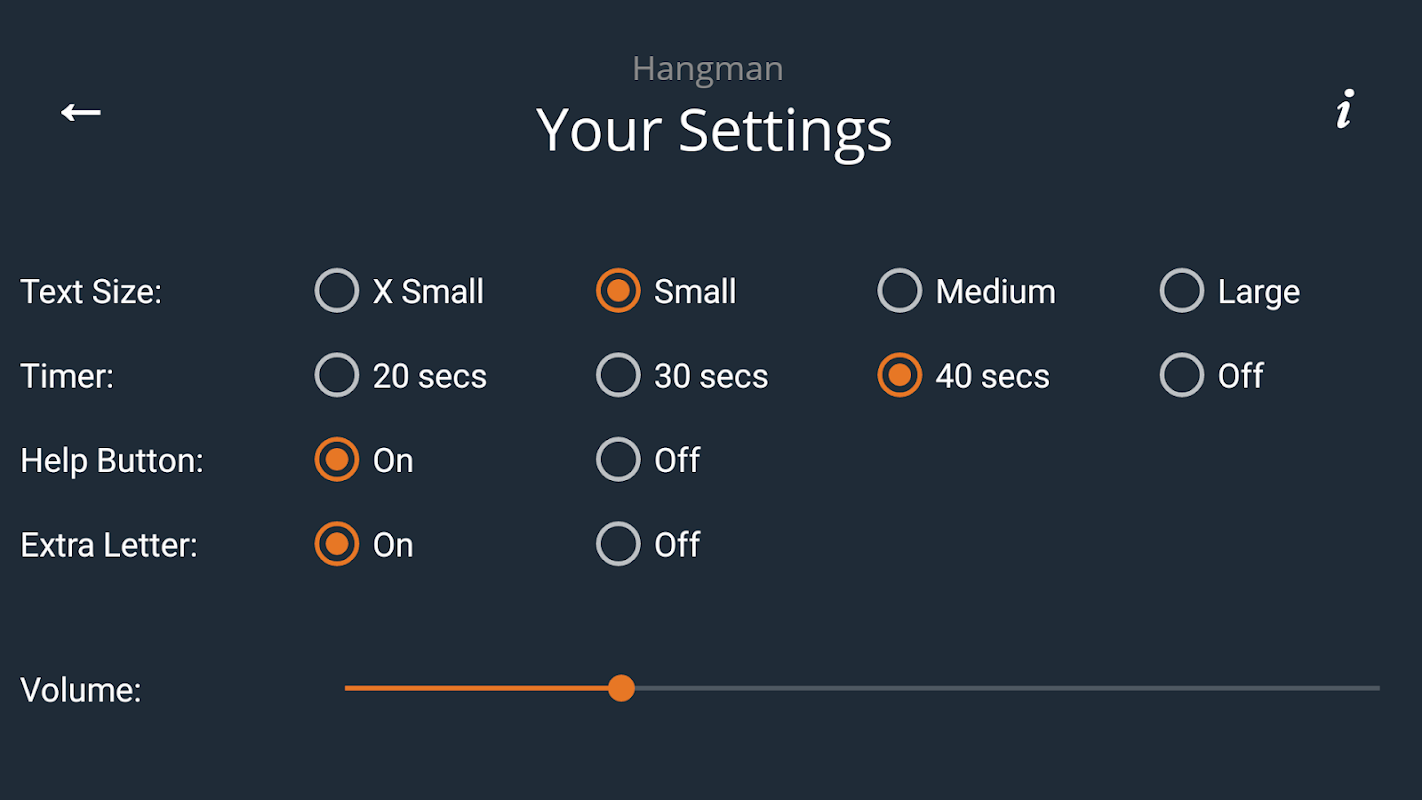Select the 40 secs timer
The image size is (1422, 800).
coord(900,376)
